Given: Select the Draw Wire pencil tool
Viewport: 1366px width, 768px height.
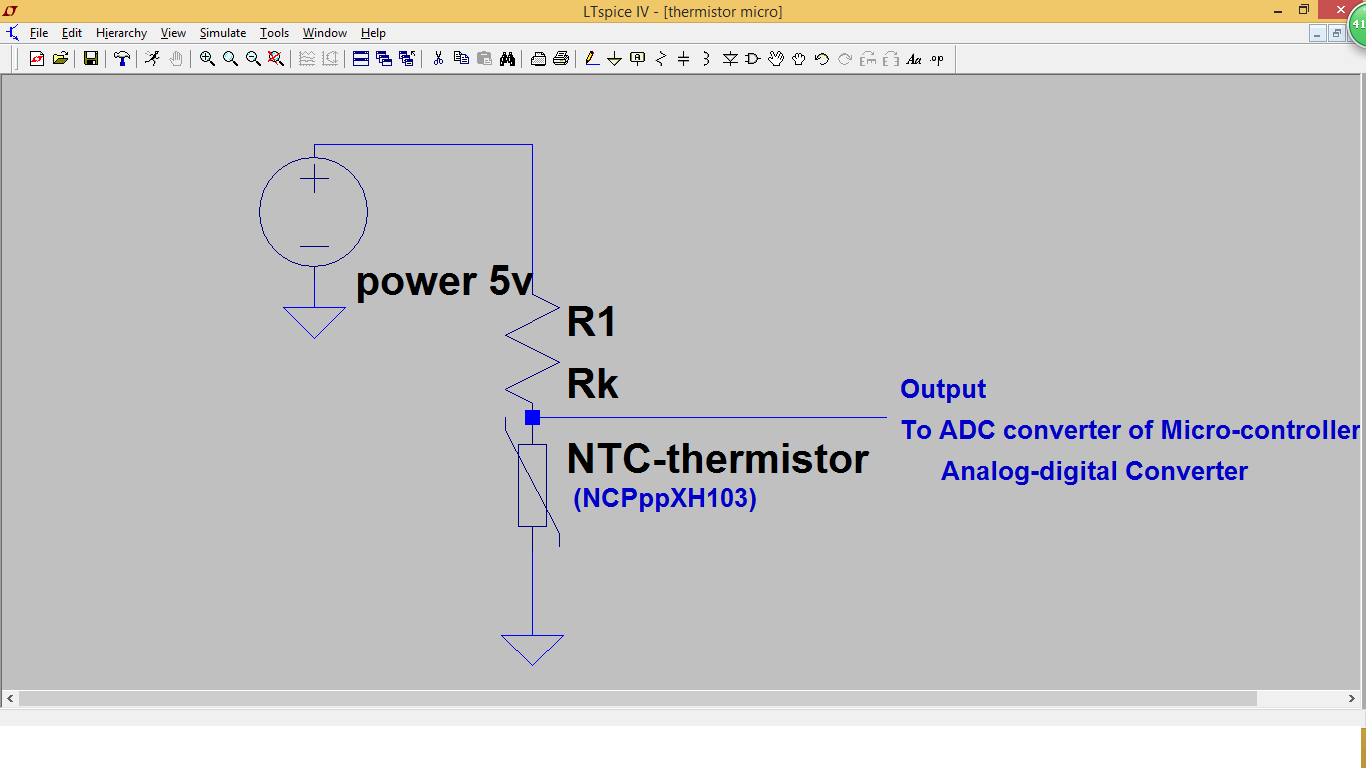Looking at the screenshot, I should 592,59.
